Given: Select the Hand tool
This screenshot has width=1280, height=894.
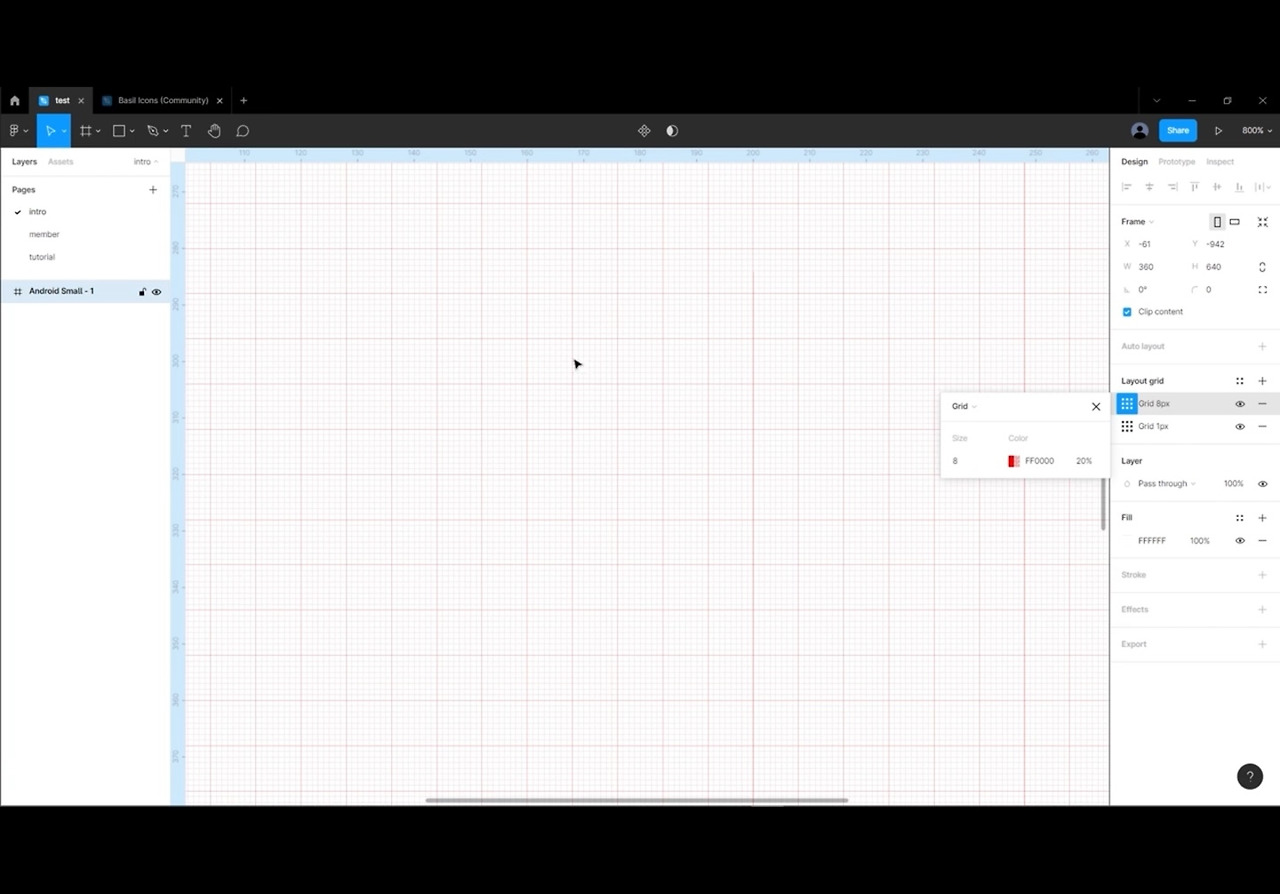Looking at the screenshot, I should pos(214,131).
